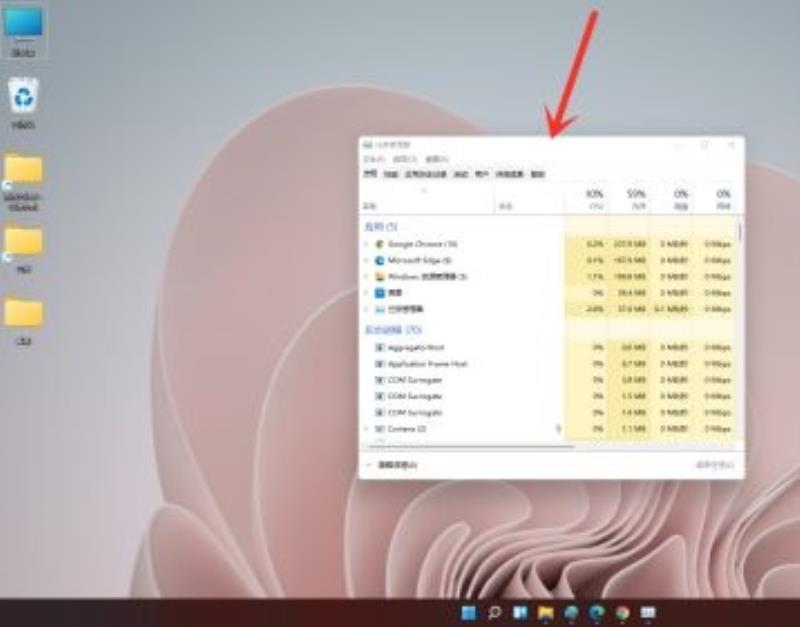800x627 pixels.
Task: Expand the Google Chrome process group
Action: pos(366,244)
